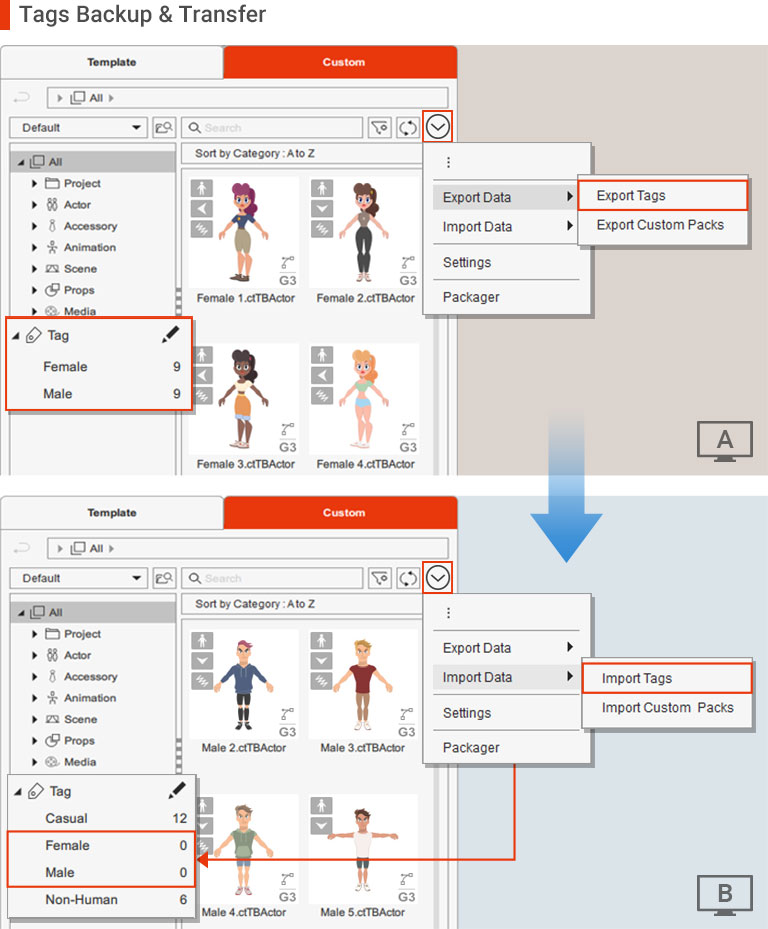The height and width of the screenshot is (929, 768).
Task: Choose Export Tags from the submenu
Action: pos(662,196)
